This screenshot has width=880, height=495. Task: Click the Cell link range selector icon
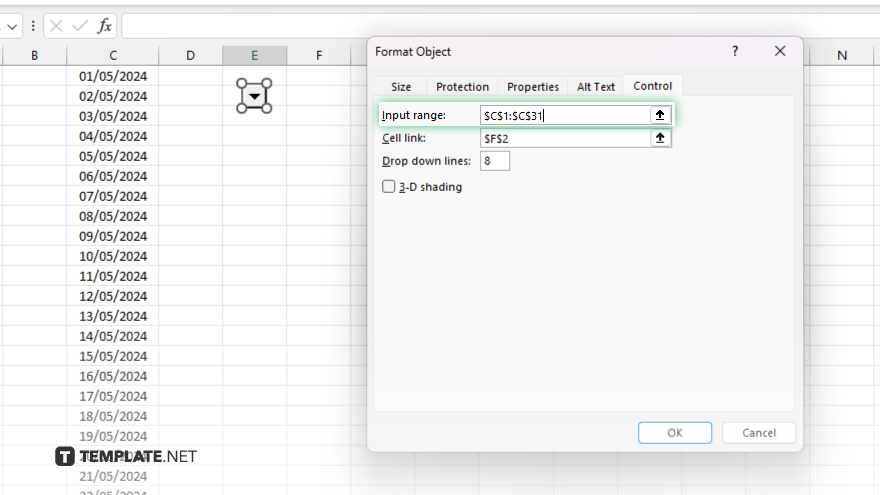(x=660, y=138)
